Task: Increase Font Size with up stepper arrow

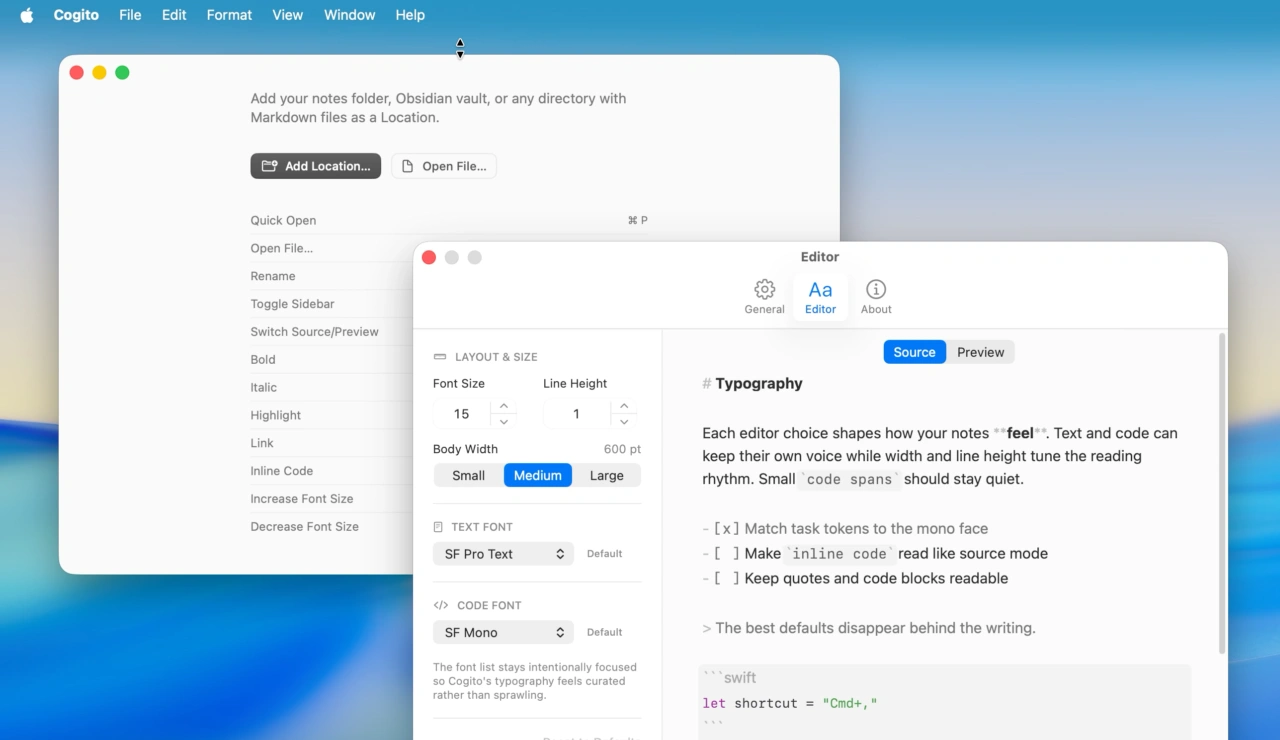Action: tap(504, 406)
